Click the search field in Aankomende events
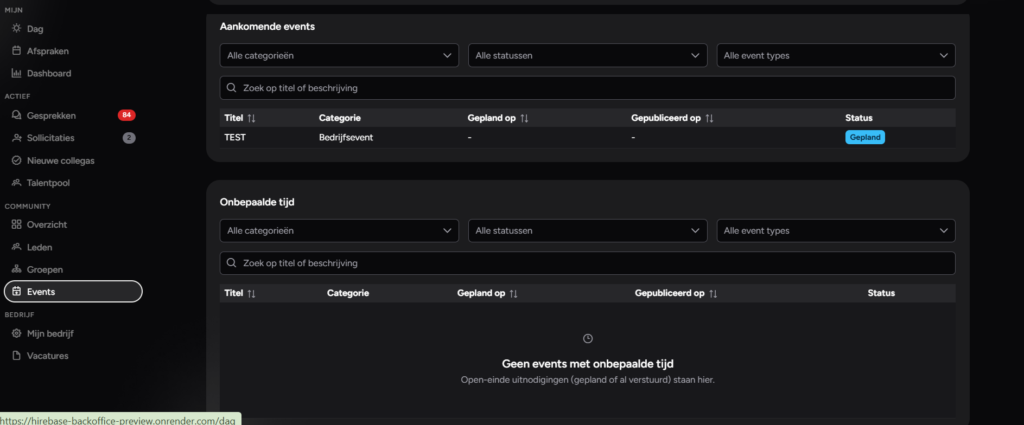Screen dimensions: 1024x425 tap(587, 88)
